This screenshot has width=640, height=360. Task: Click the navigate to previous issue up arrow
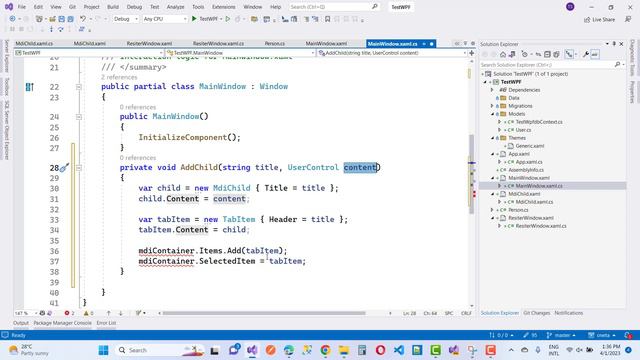[x=109, y=313]
